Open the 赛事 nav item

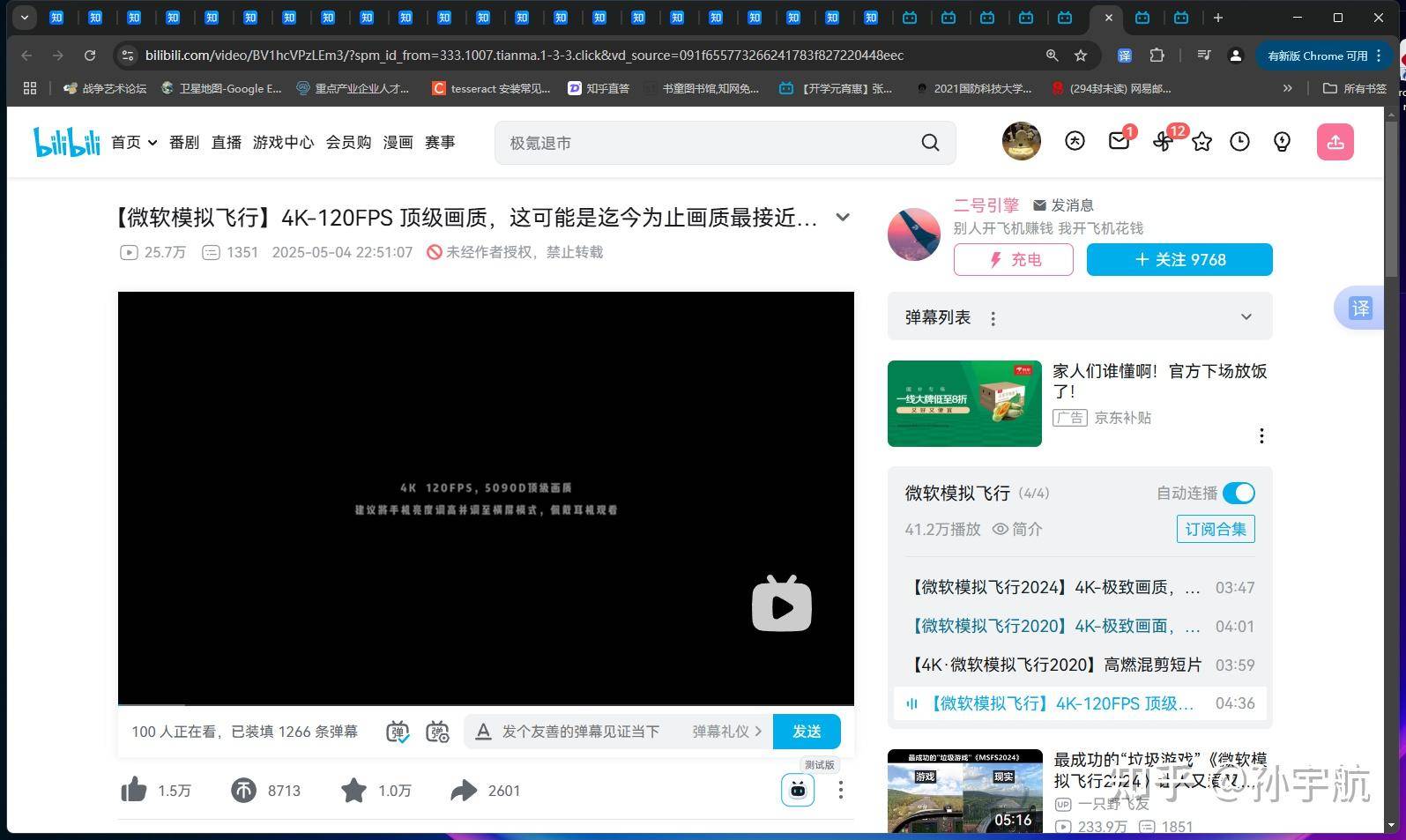point(440,142)
